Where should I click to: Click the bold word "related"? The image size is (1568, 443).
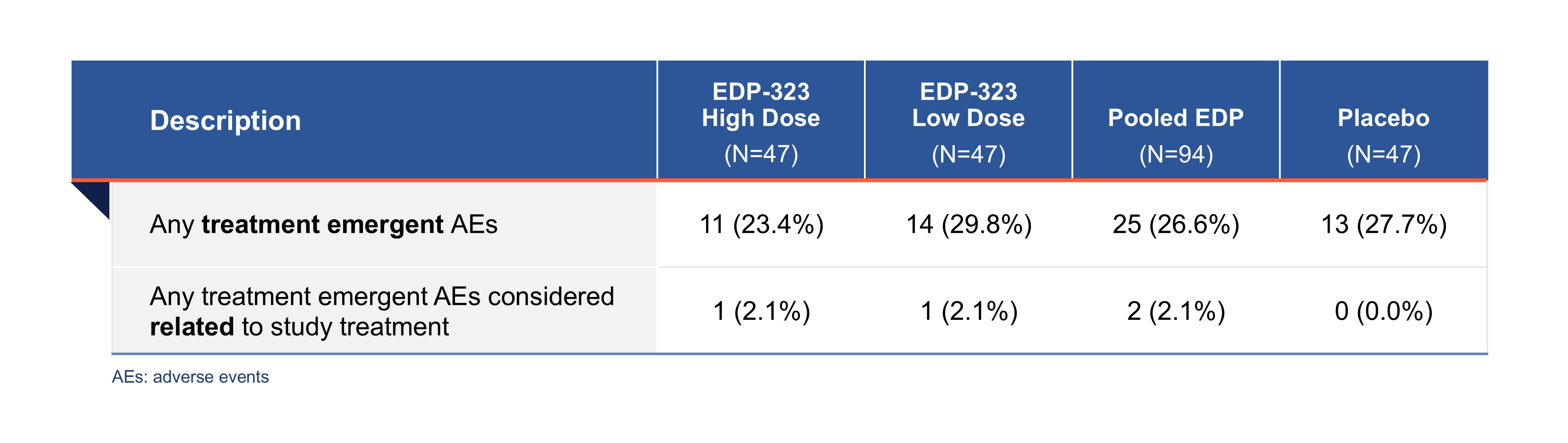point(192,327)
